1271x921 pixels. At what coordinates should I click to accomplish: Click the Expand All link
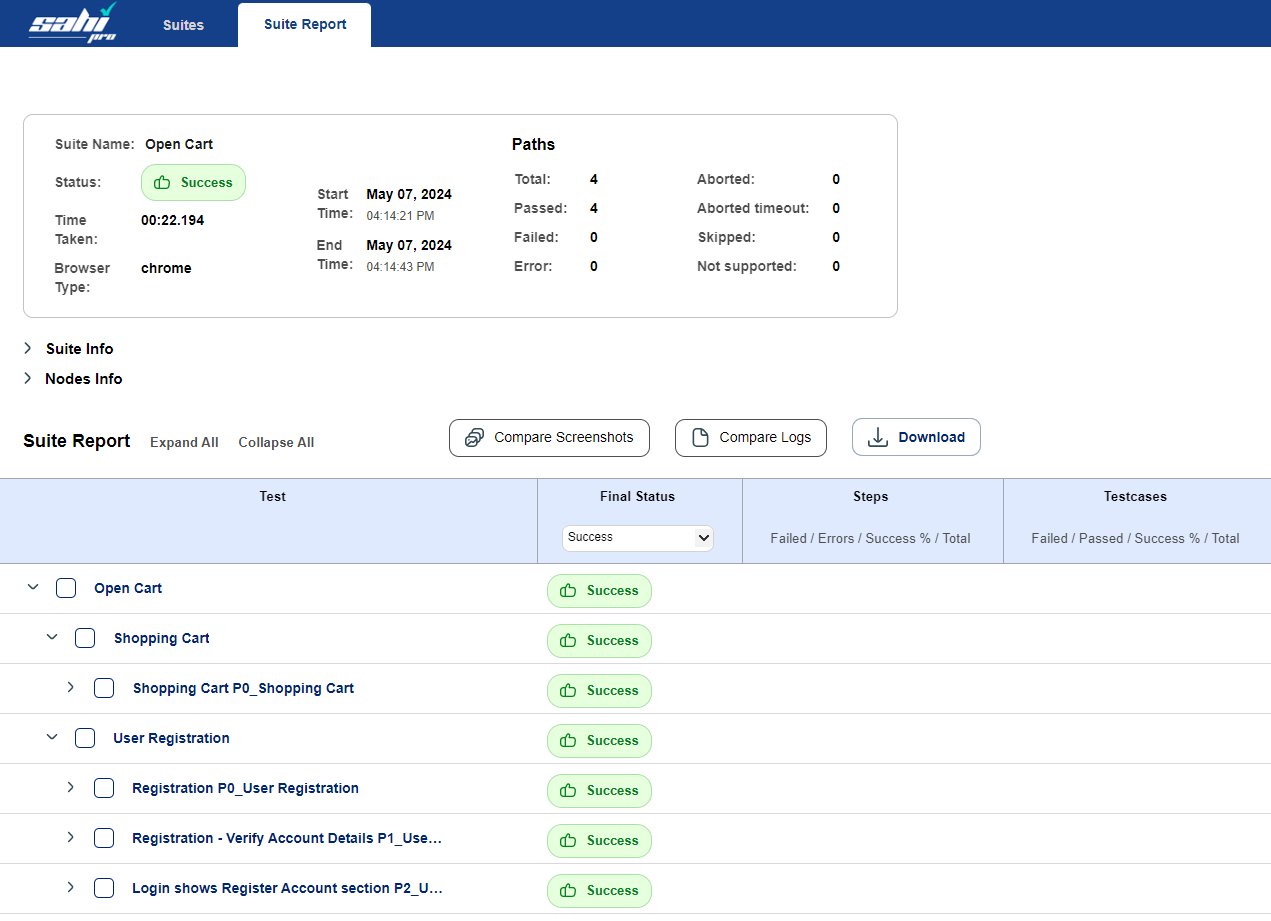click(x=184, y=443)
